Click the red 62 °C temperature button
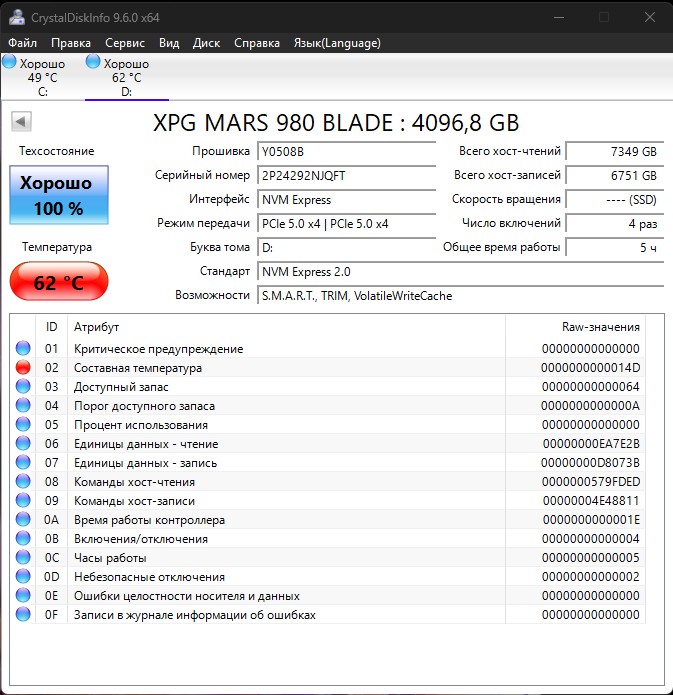 click(x=57, y=282)
